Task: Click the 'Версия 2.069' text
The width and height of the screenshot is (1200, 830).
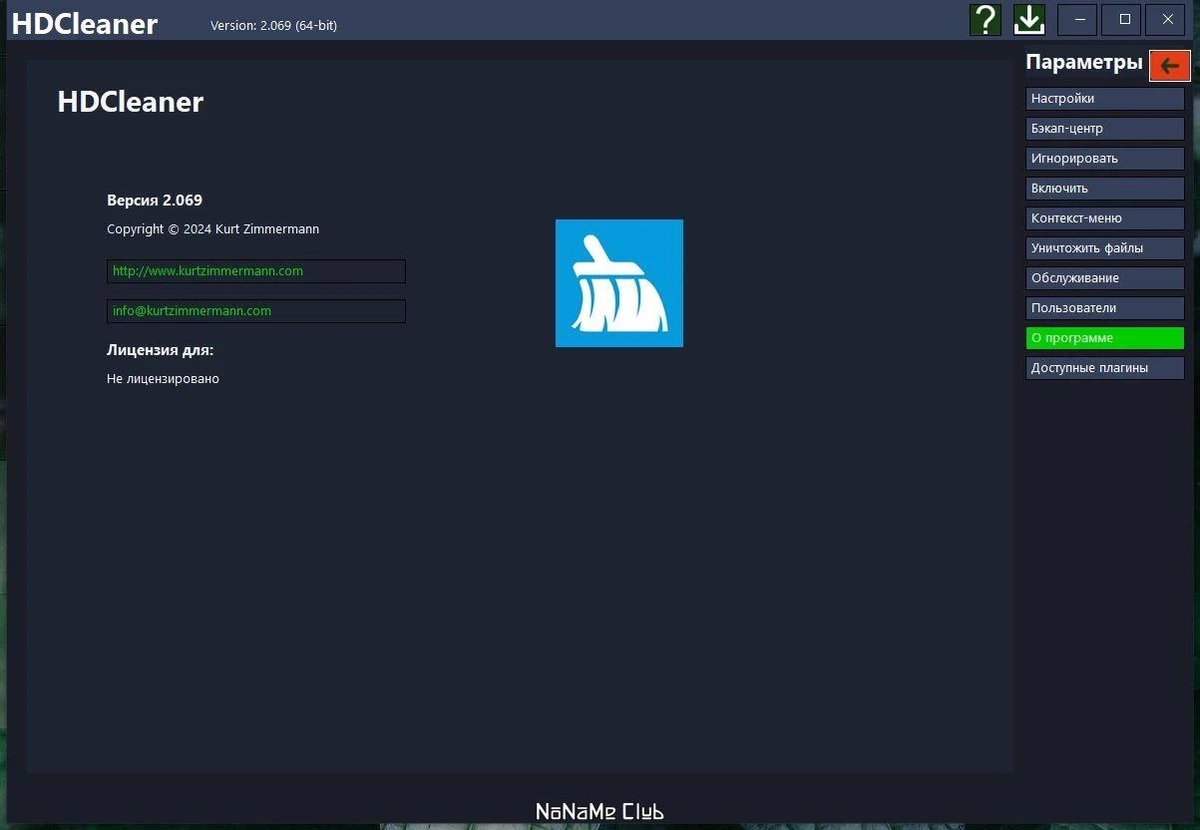Action: click(x=155, y=200)
